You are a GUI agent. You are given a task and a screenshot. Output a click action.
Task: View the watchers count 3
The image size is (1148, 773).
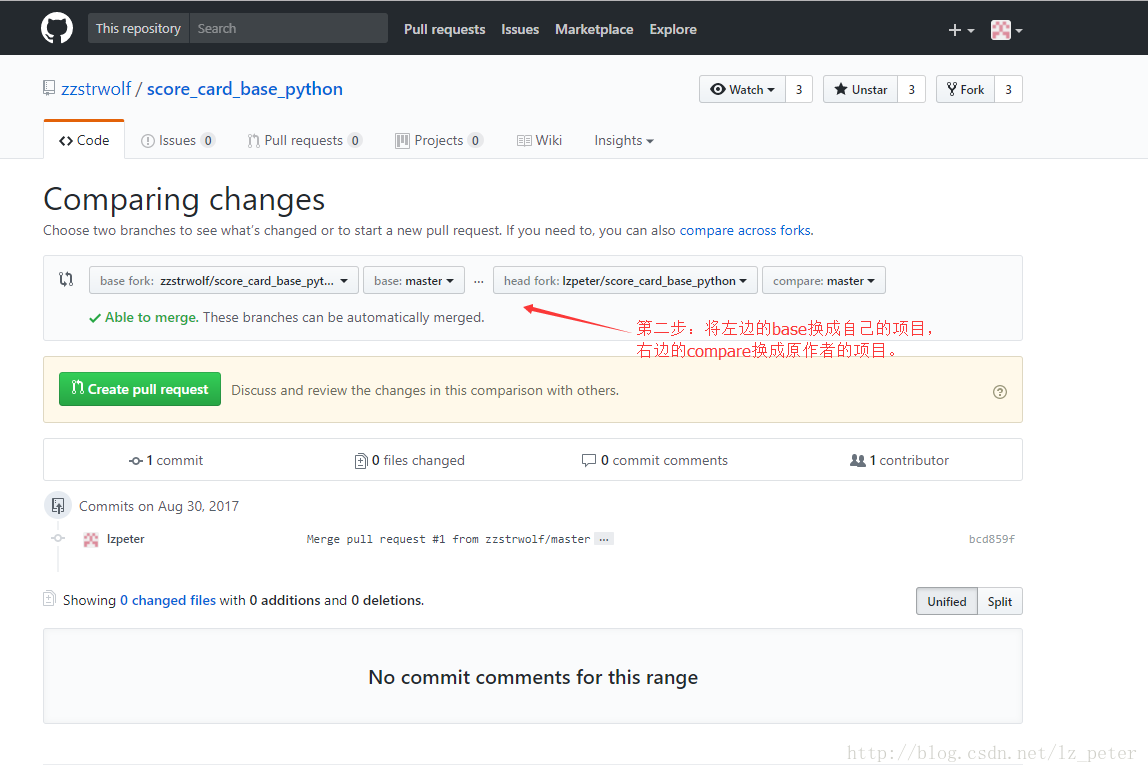coord(799,89)
